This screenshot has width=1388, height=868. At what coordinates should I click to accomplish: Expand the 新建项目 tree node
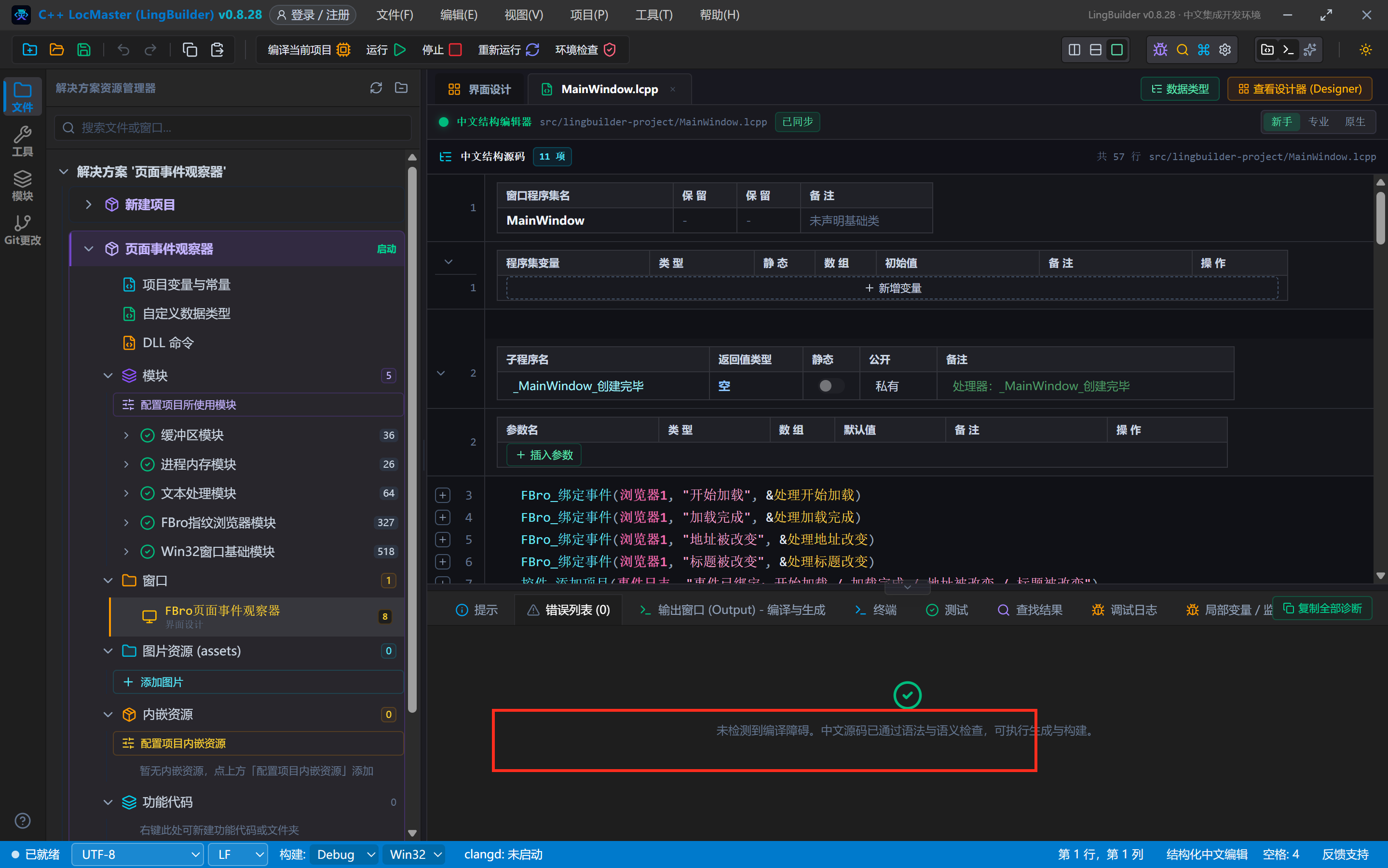pyautogui.click(x=88, y=204)
